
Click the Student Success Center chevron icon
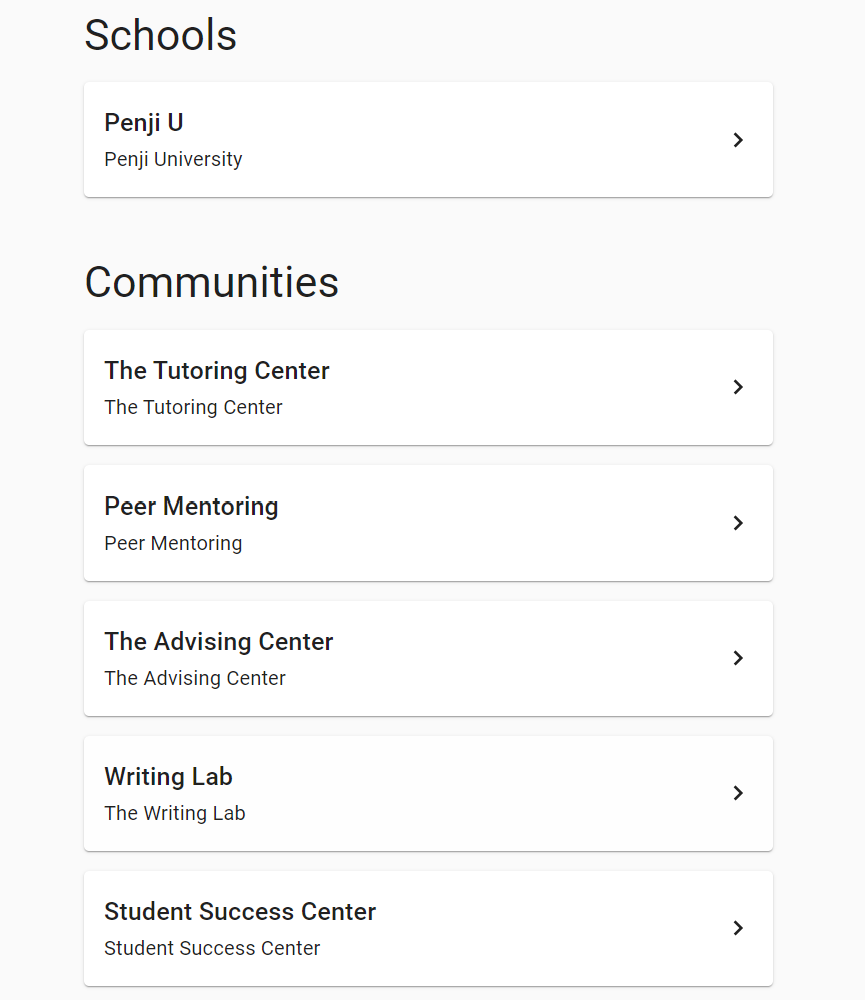coord(738,928)
